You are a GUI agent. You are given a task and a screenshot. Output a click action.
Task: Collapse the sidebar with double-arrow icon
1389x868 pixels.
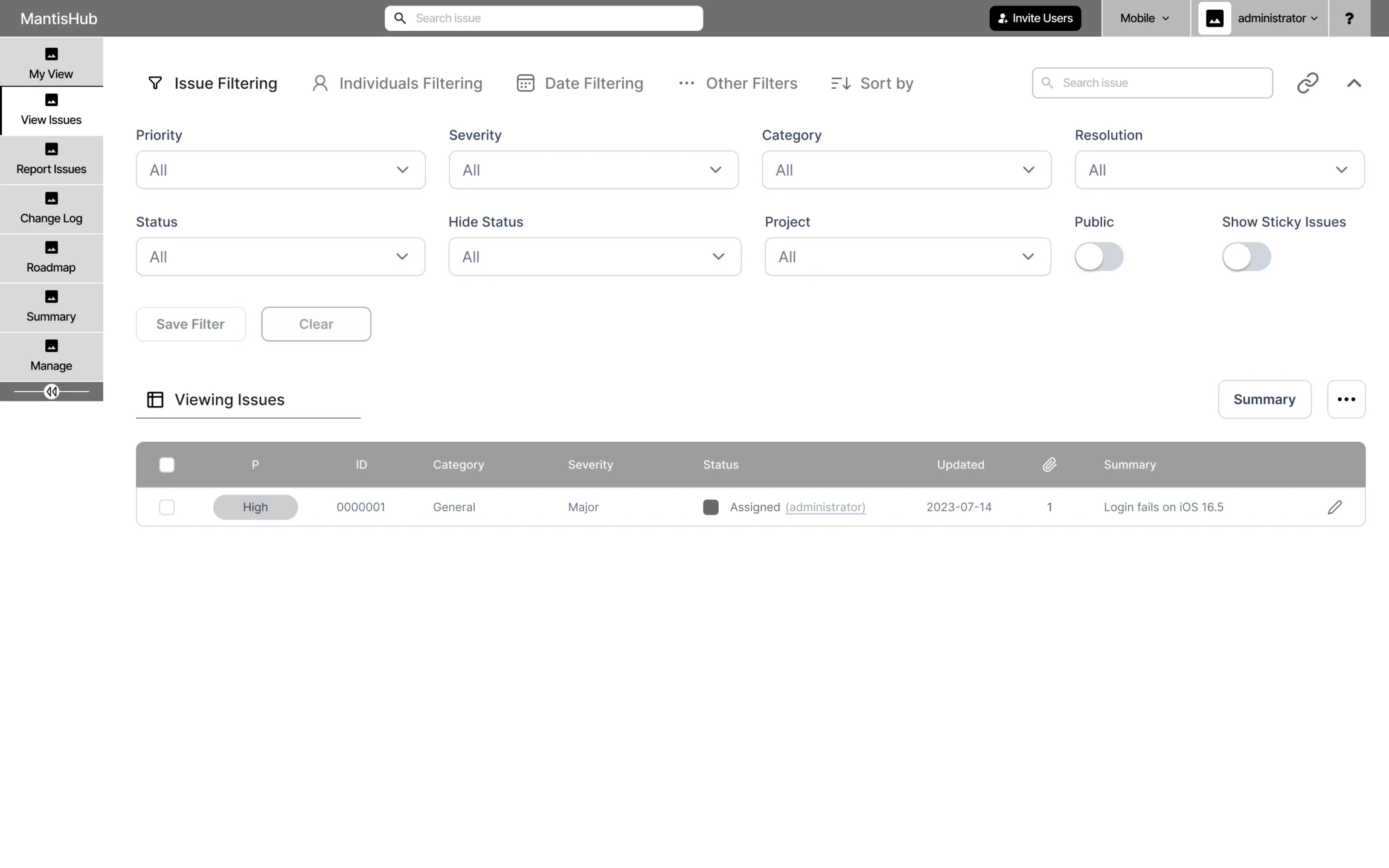(x=51, y=392)
